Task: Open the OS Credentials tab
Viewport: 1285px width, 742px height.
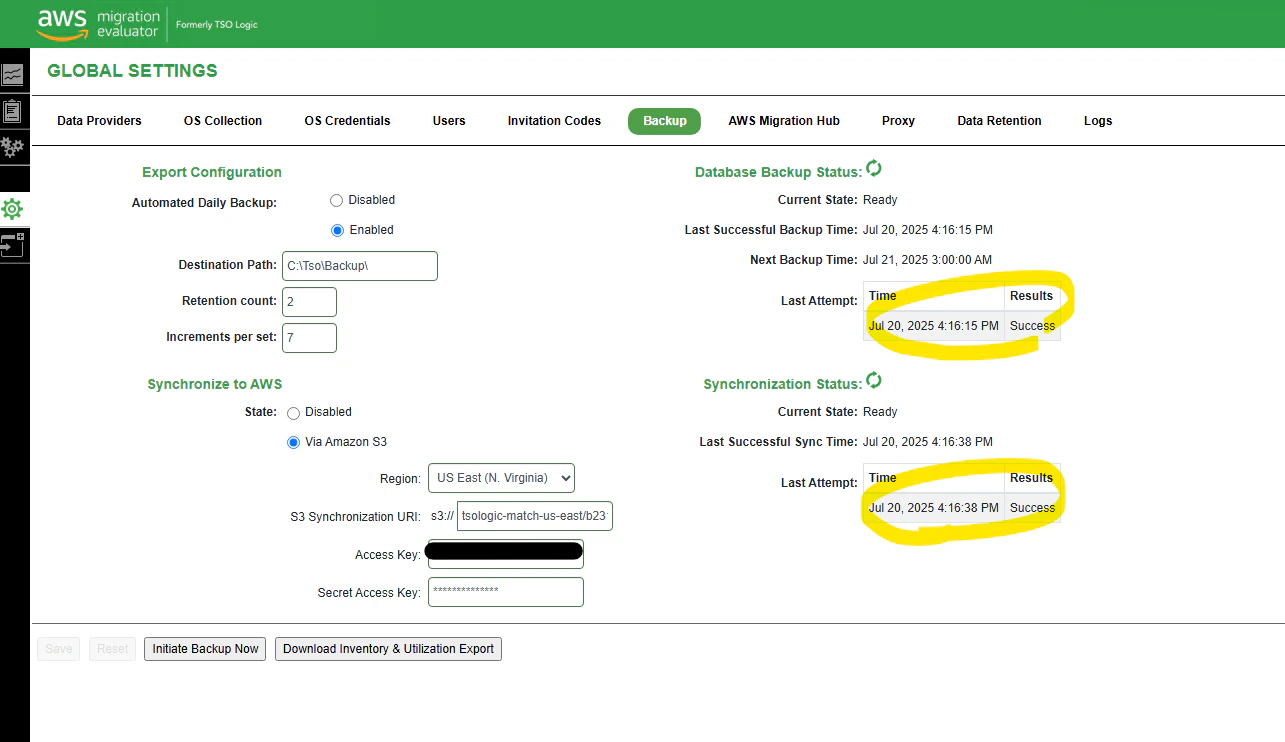Action: [347, 121]
